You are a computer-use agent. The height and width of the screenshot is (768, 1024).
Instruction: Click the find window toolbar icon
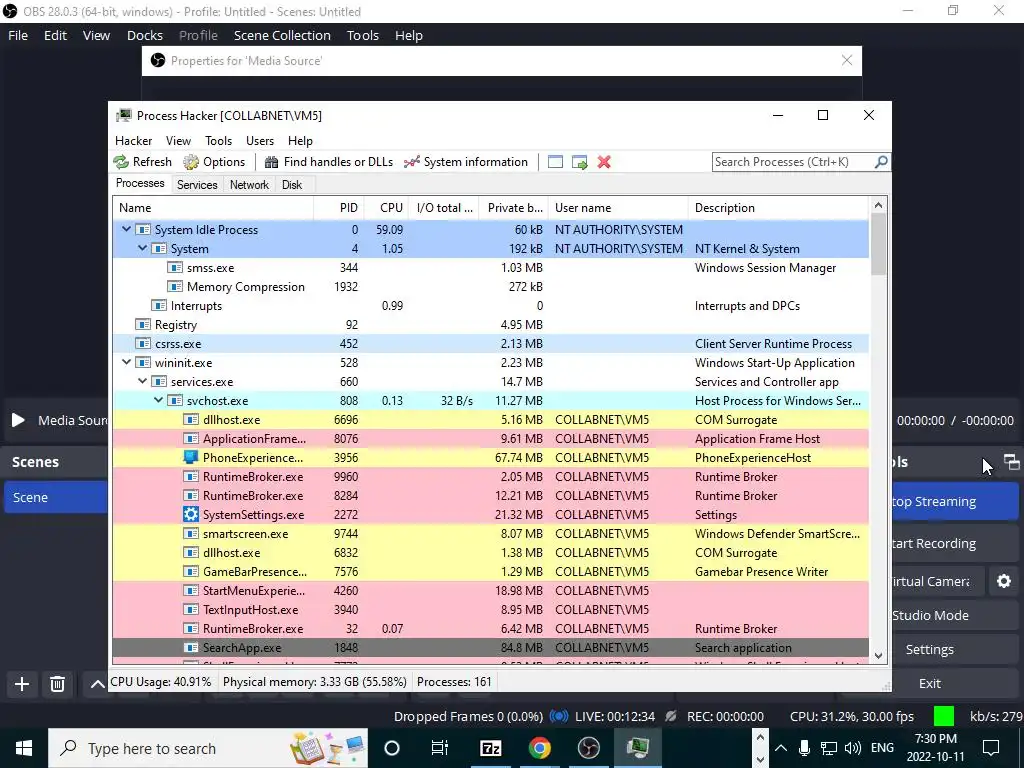coord(555,162)
